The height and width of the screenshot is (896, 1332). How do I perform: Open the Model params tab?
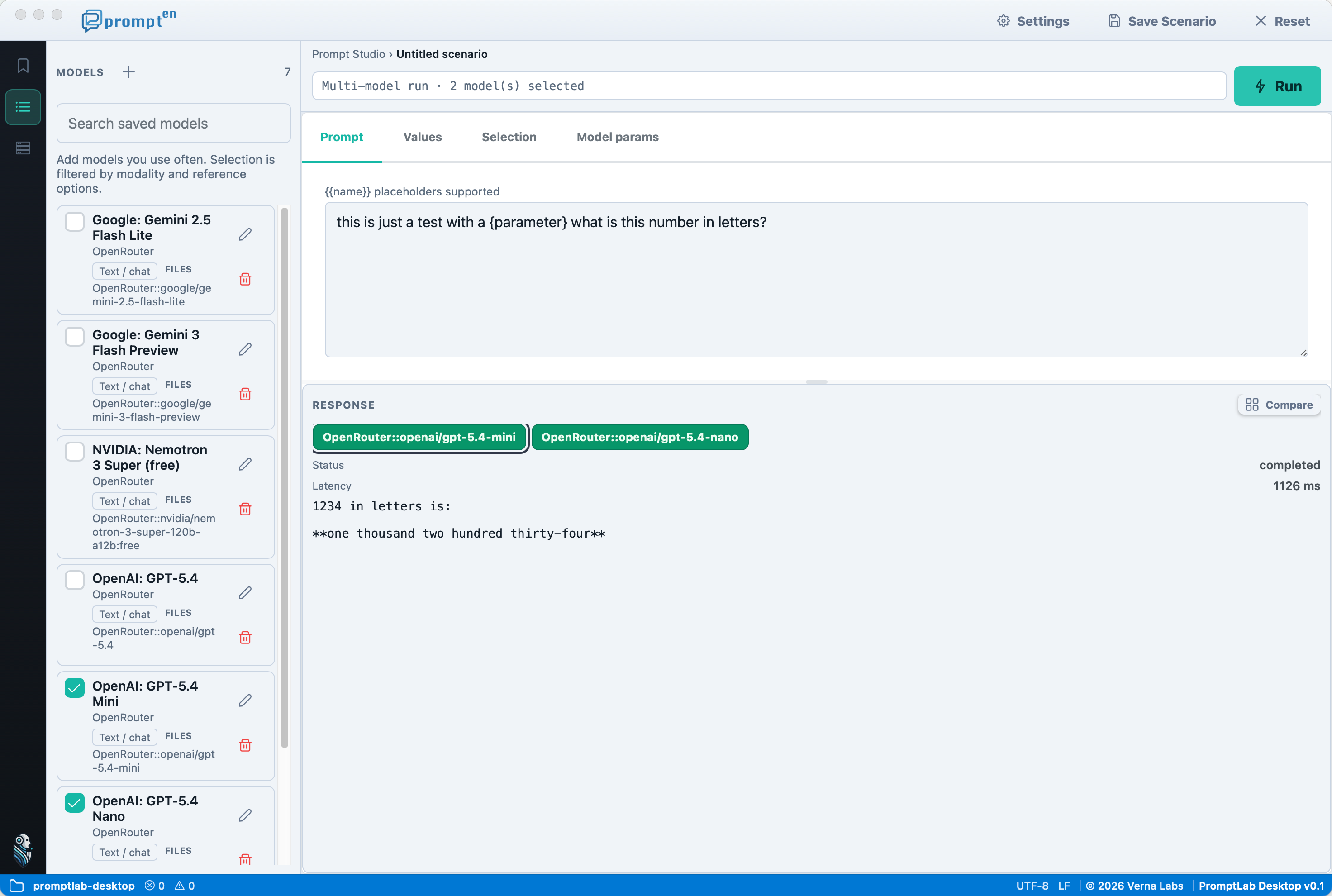click(618, 137)
